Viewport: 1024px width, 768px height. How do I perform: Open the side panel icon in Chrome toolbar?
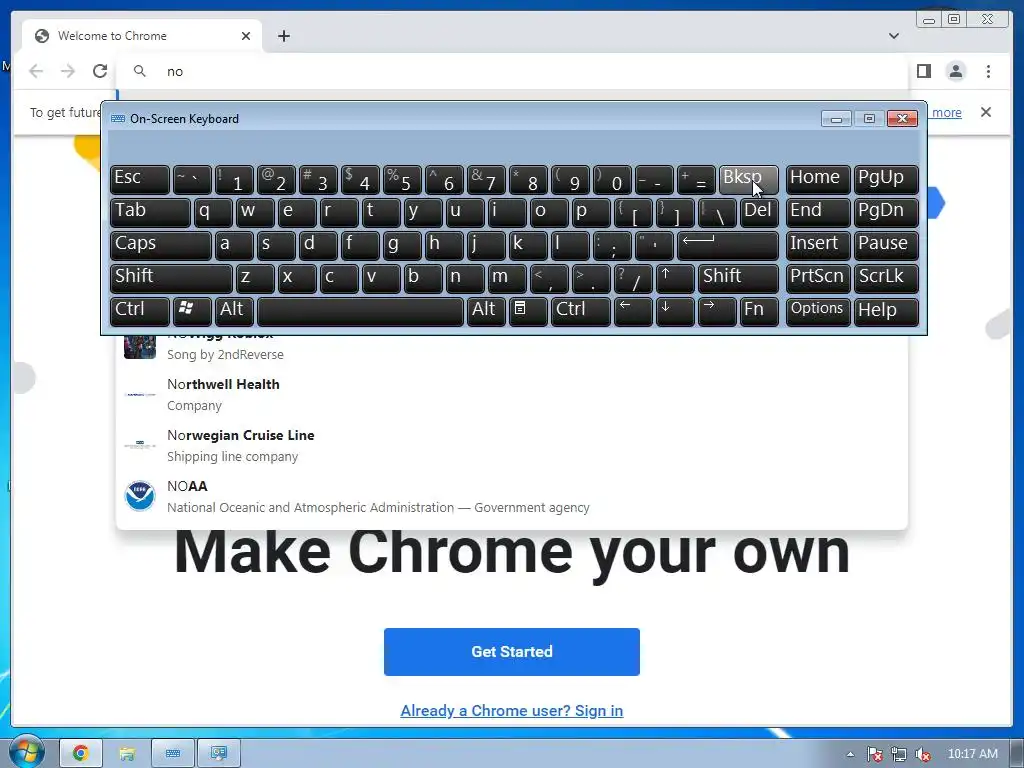click(x=923, y=71)
